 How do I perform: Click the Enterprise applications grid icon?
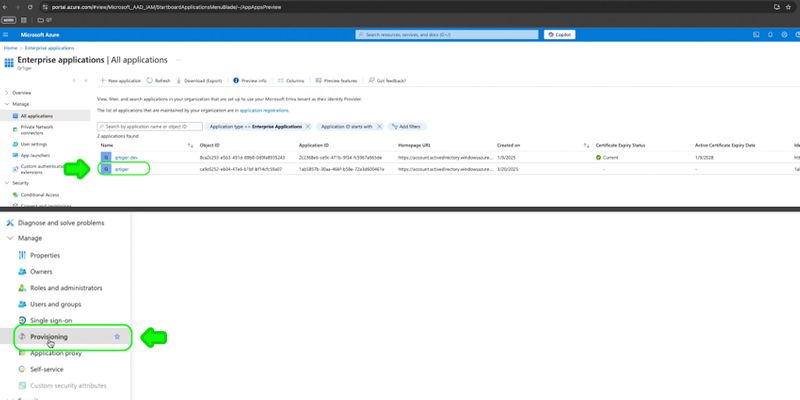pos(9,63)
